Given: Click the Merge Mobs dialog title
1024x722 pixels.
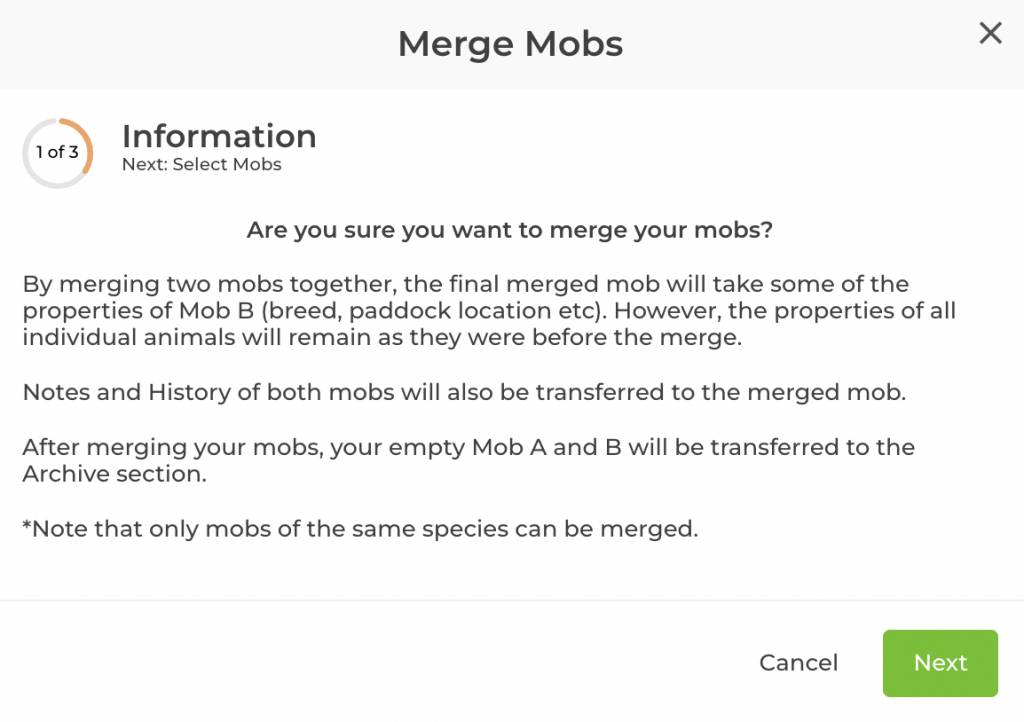Looking at the screenshot, I should (x=510, y=44).
